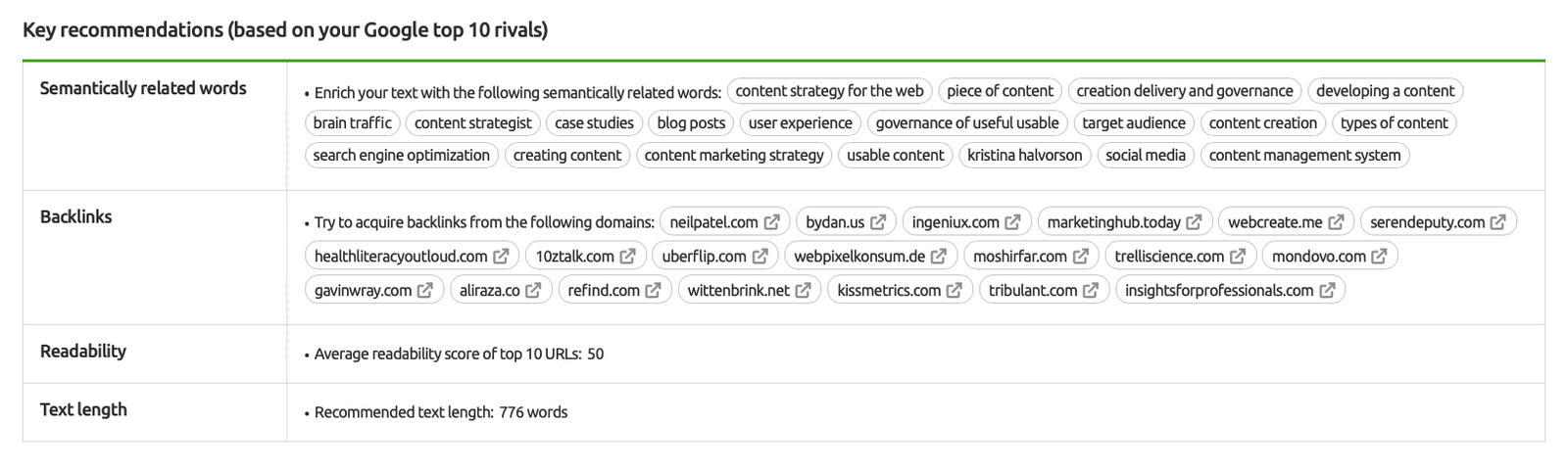Click the external link icon beside uberflip.com
This screenshot has height=473, width=1568.
pos(759,257)
